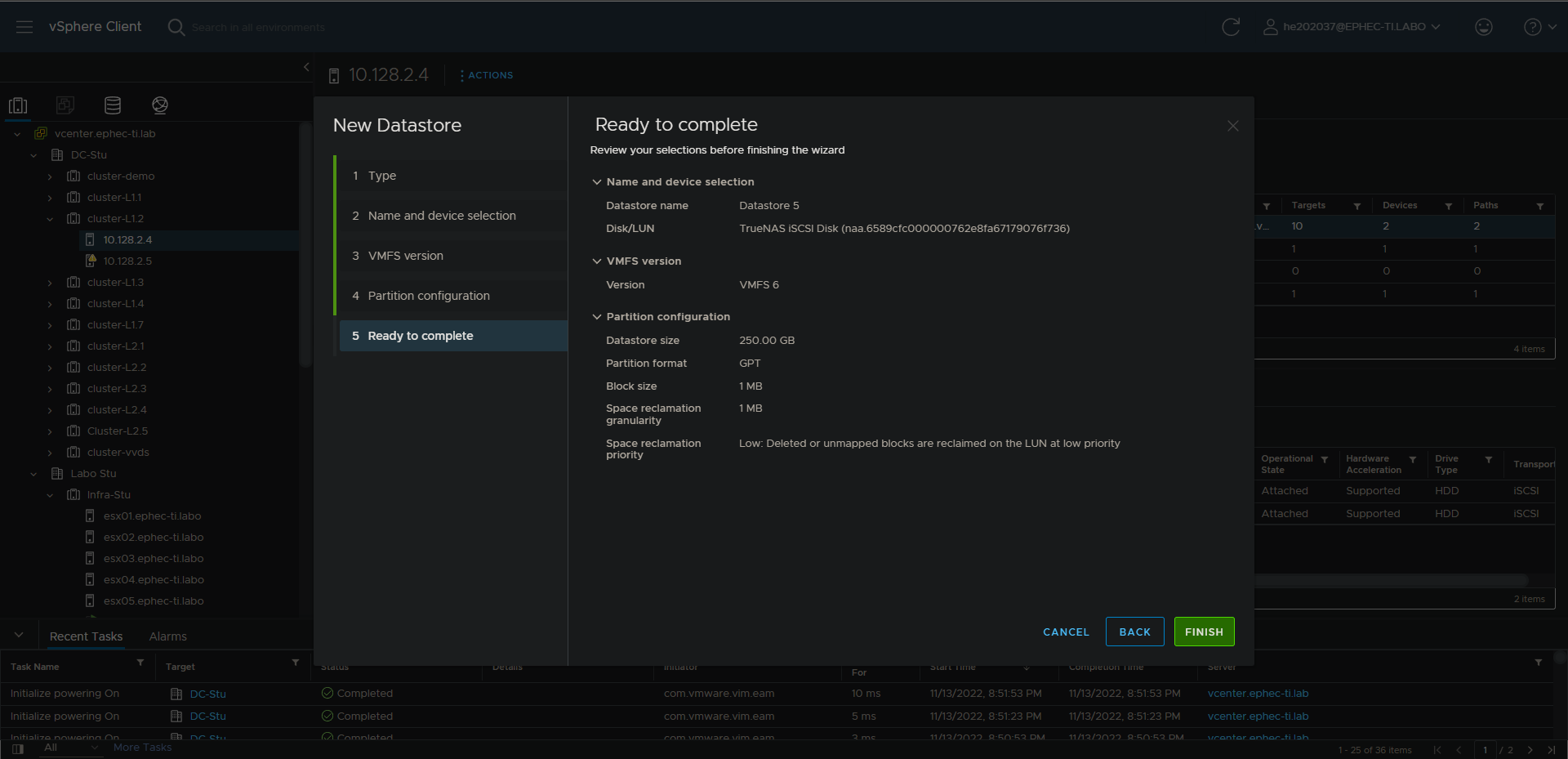Switch to Storage inventory view
The width and height of the screenshot is (1568, 759).
point(113,105)
